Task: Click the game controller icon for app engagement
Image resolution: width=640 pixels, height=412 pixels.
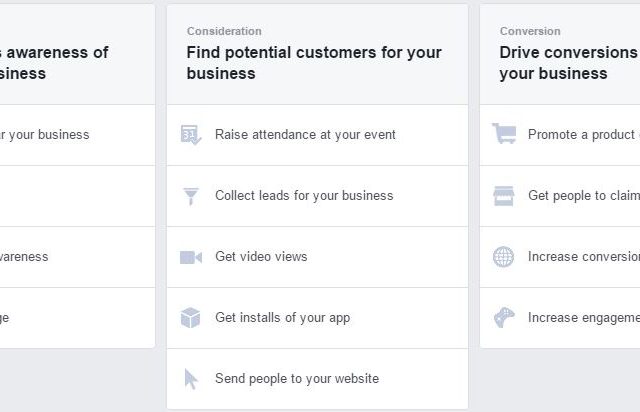Action: [x=504, y=317]
